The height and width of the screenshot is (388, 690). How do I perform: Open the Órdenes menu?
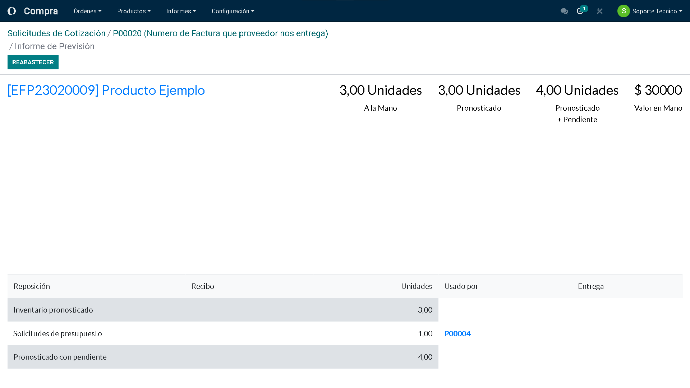pos(87,11)
